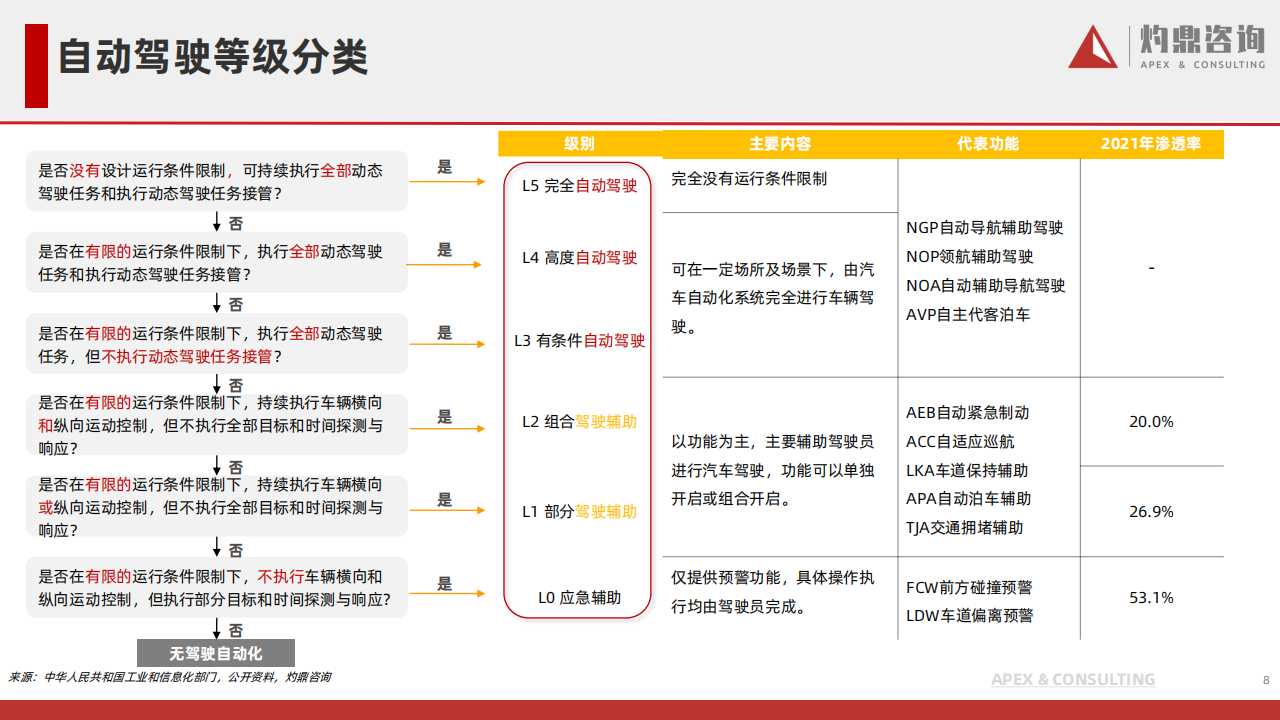
Task: Select the question box mentioning 横向和纵向运动控制，但不执行全部
Action: click(x=217, y=425)
